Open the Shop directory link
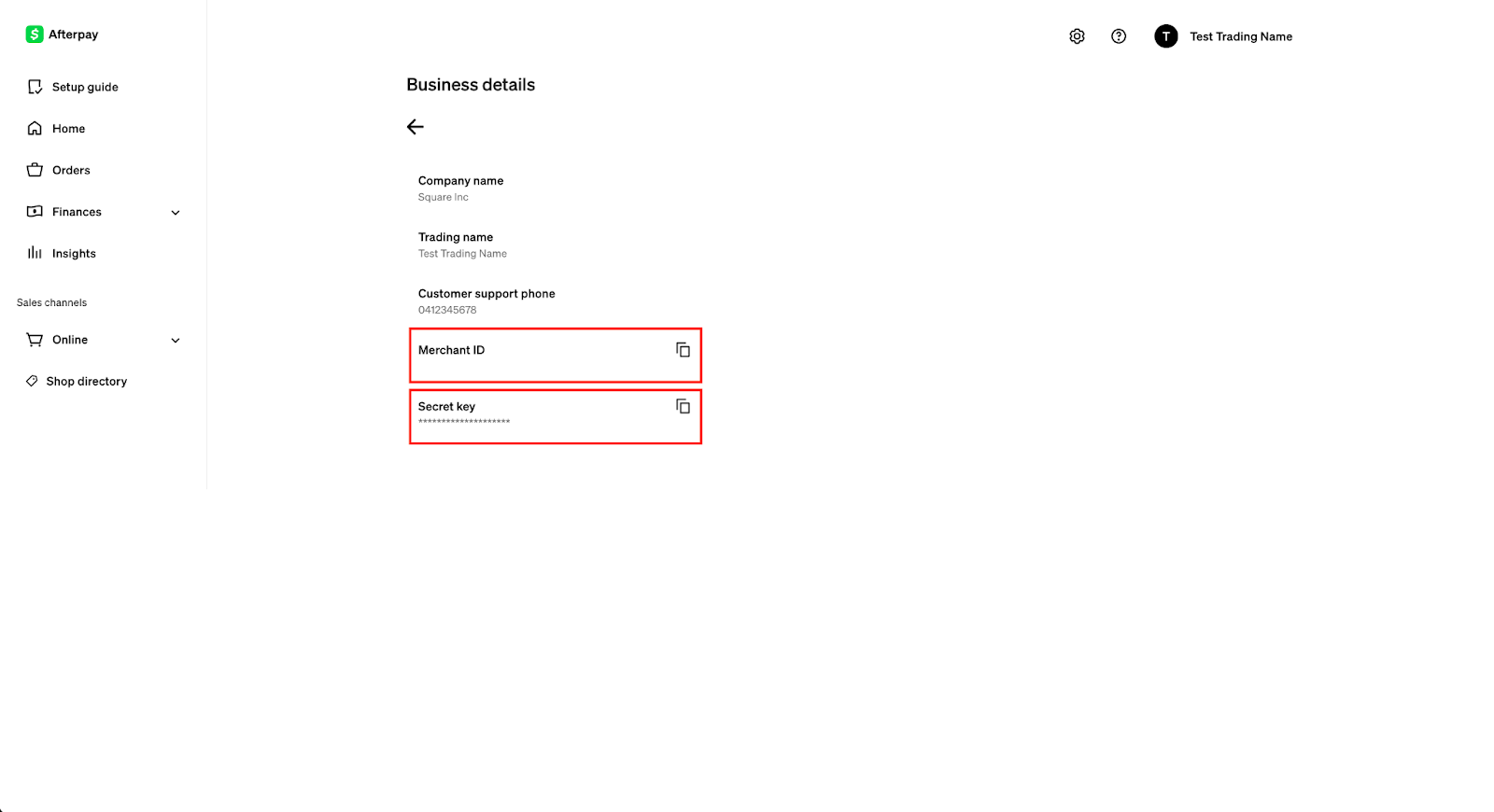The height and width of the screenshot is (812, 1494). [x=86, y=382]
